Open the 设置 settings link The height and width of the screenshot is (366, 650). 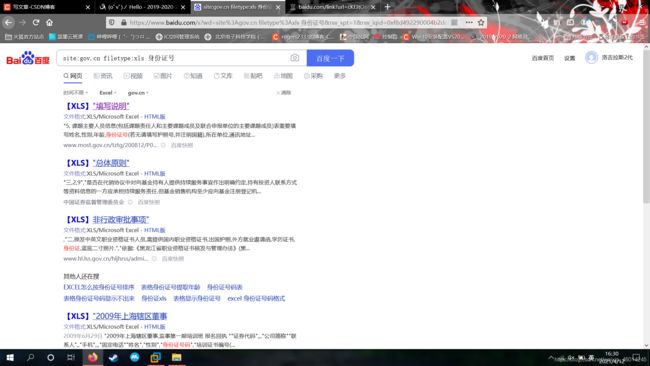(570, 58)
